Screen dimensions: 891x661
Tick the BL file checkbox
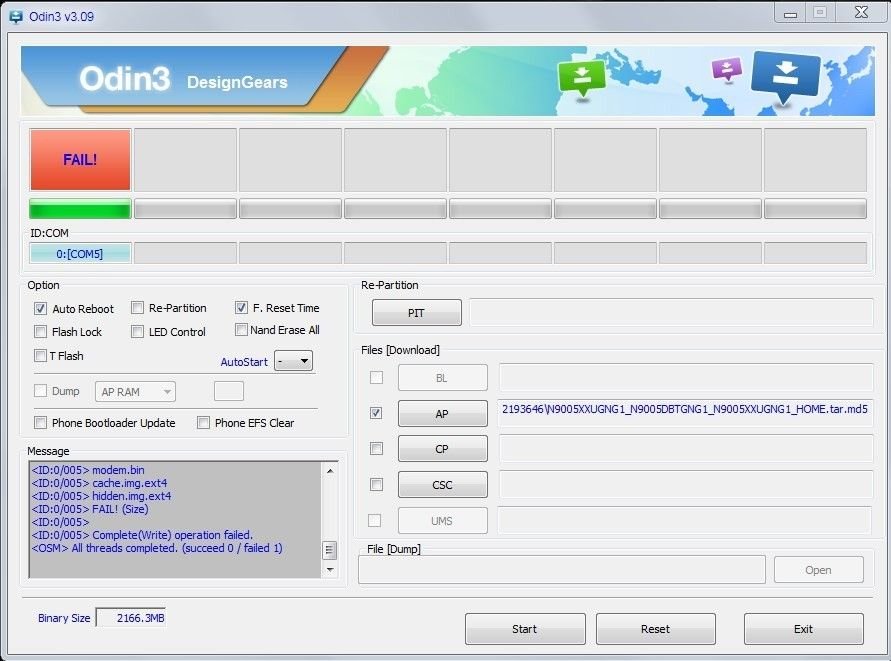(376, 377)
